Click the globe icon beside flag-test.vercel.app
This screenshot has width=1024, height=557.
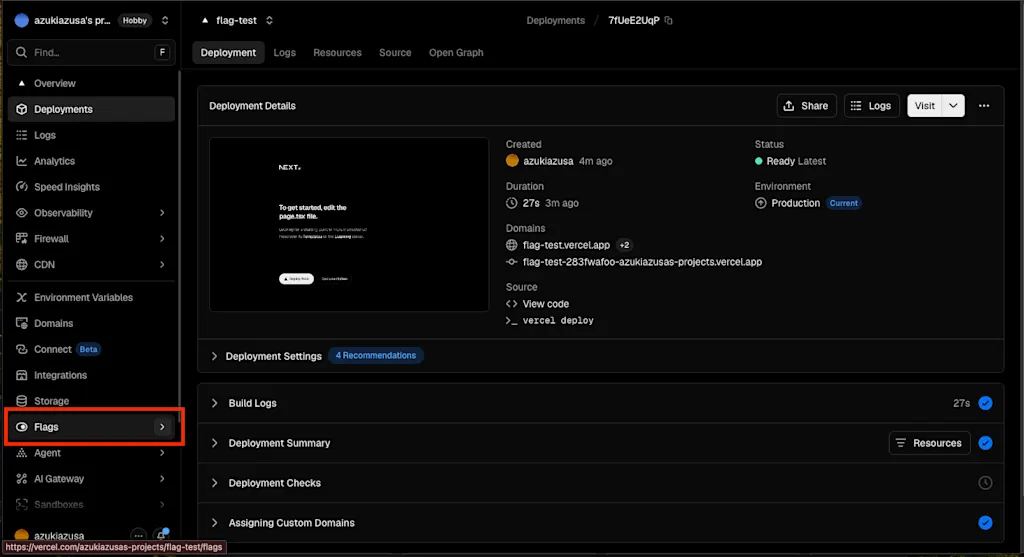click(x=511, y=245)
